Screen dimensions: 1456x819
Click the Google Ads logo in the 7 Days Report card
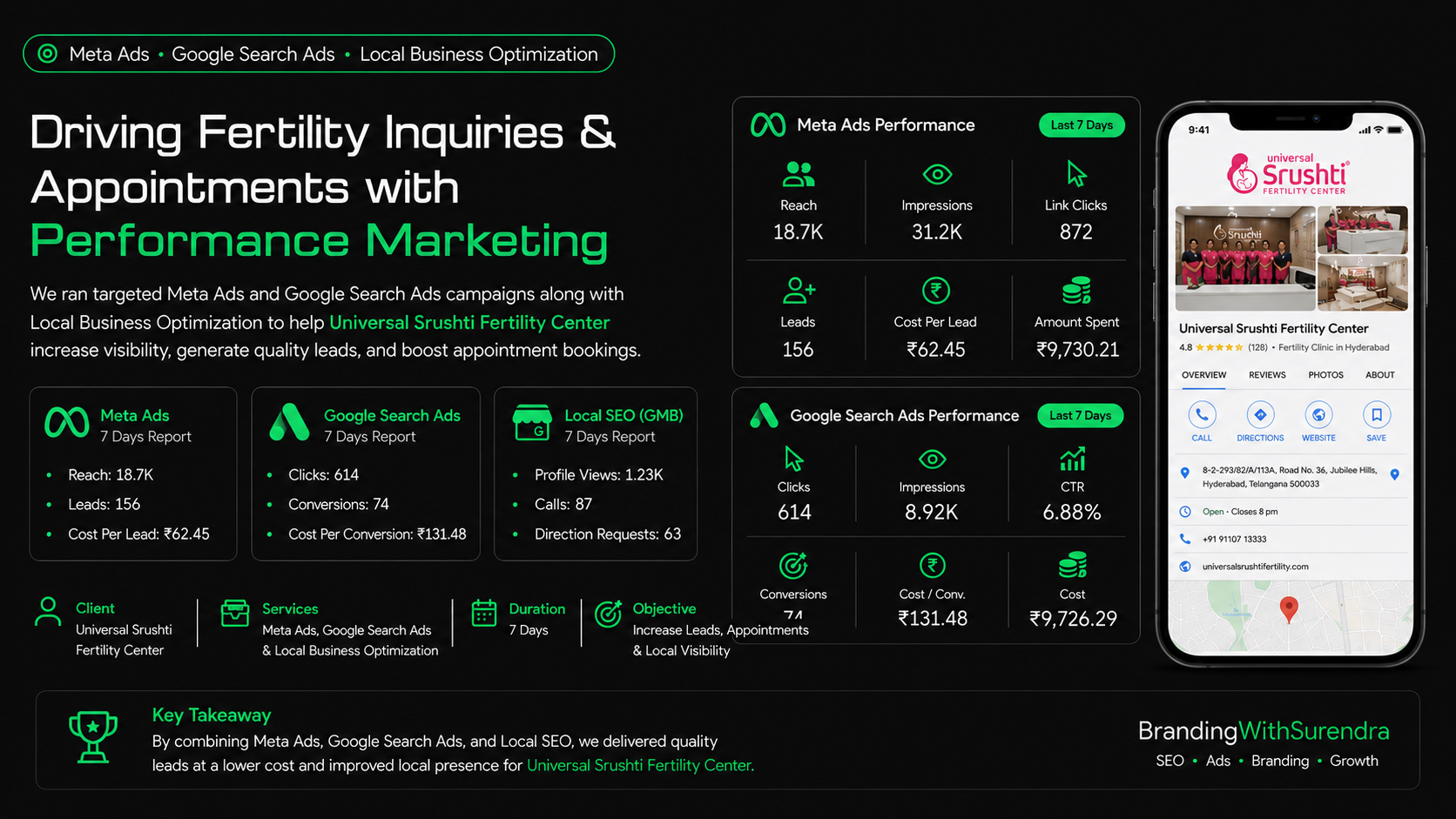289,422
